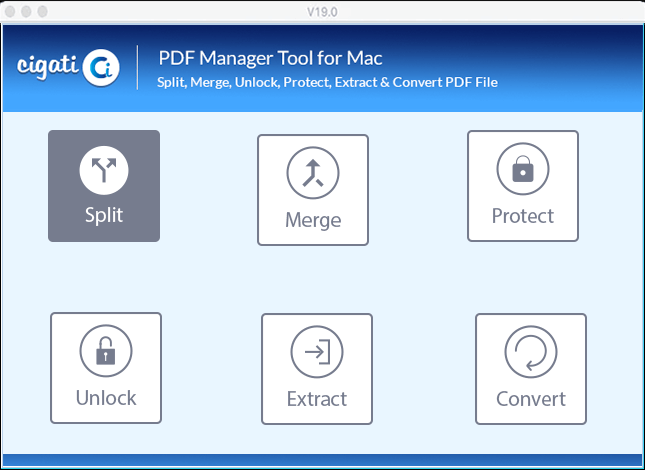Click the cigati script wordmark
This screenshot has height=470, width=645.
[48, 66]
